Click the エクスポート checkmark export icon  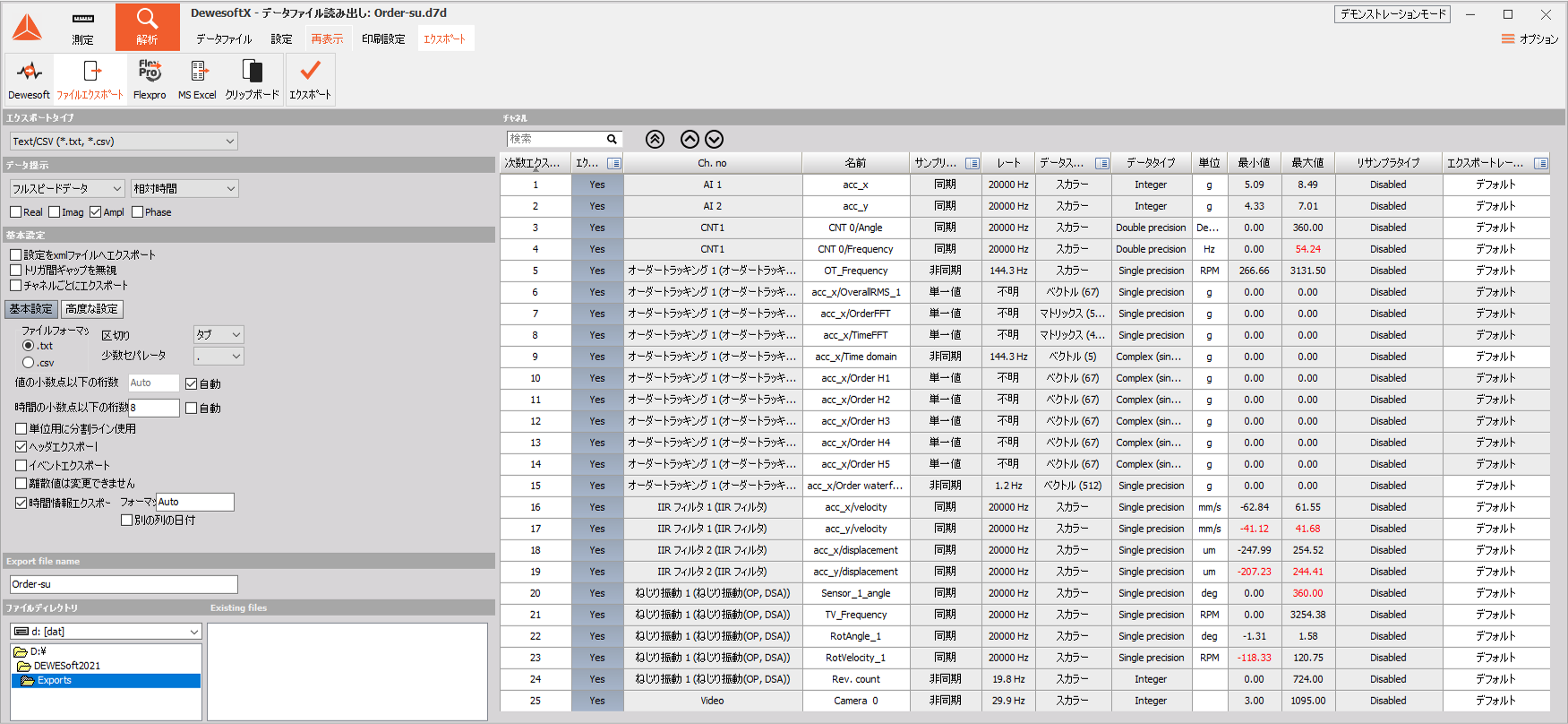pyautogui.click(x=310, y=80)
